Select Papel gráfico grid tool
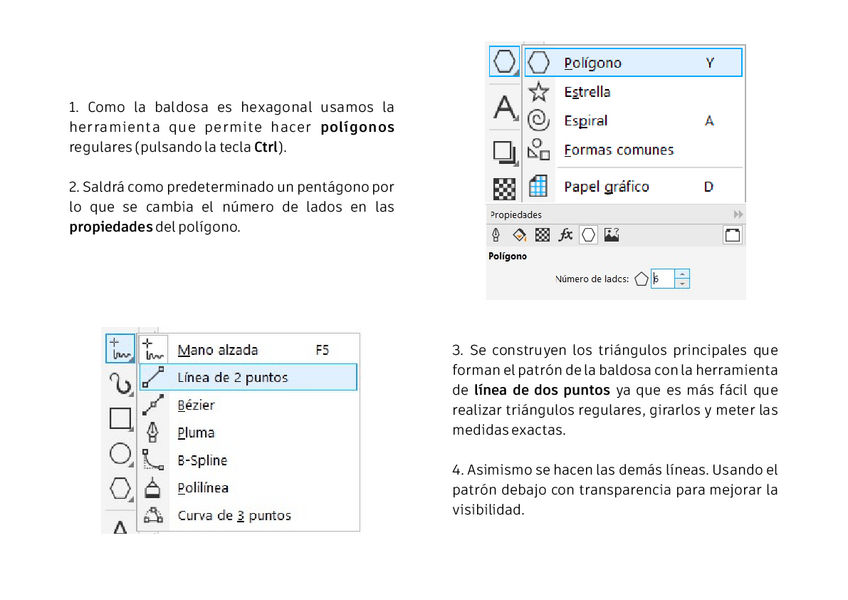848x600 pixels. [606, 186]
